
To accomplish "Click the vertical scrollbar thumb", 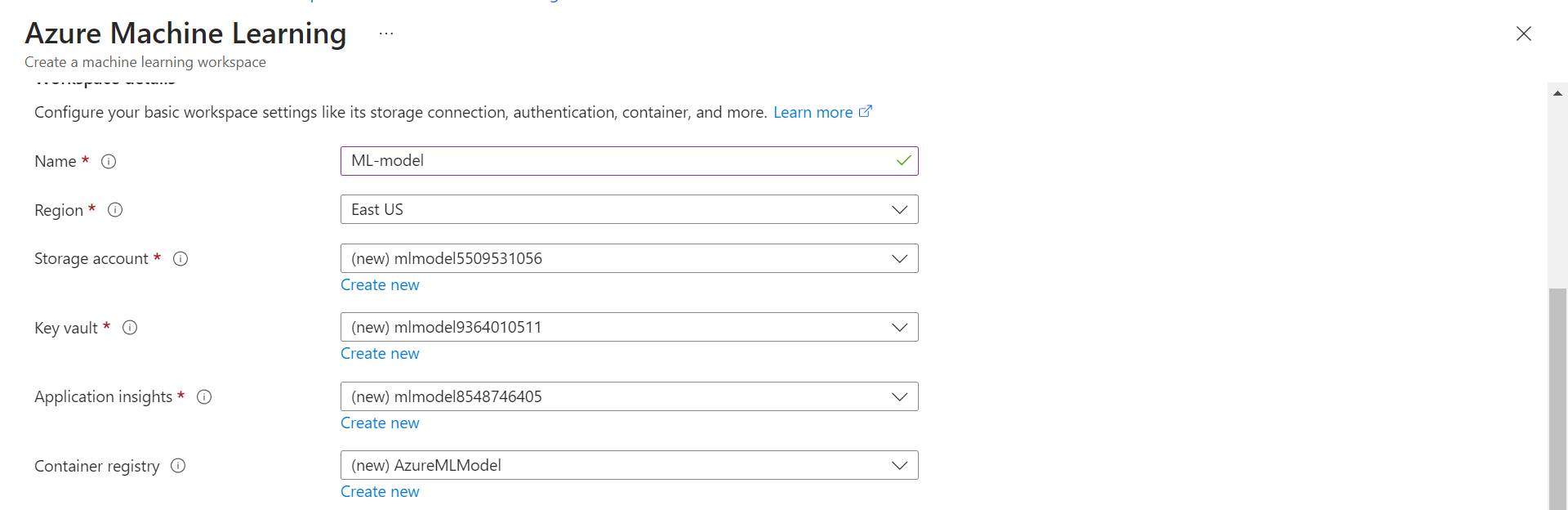I will 1557,399.
